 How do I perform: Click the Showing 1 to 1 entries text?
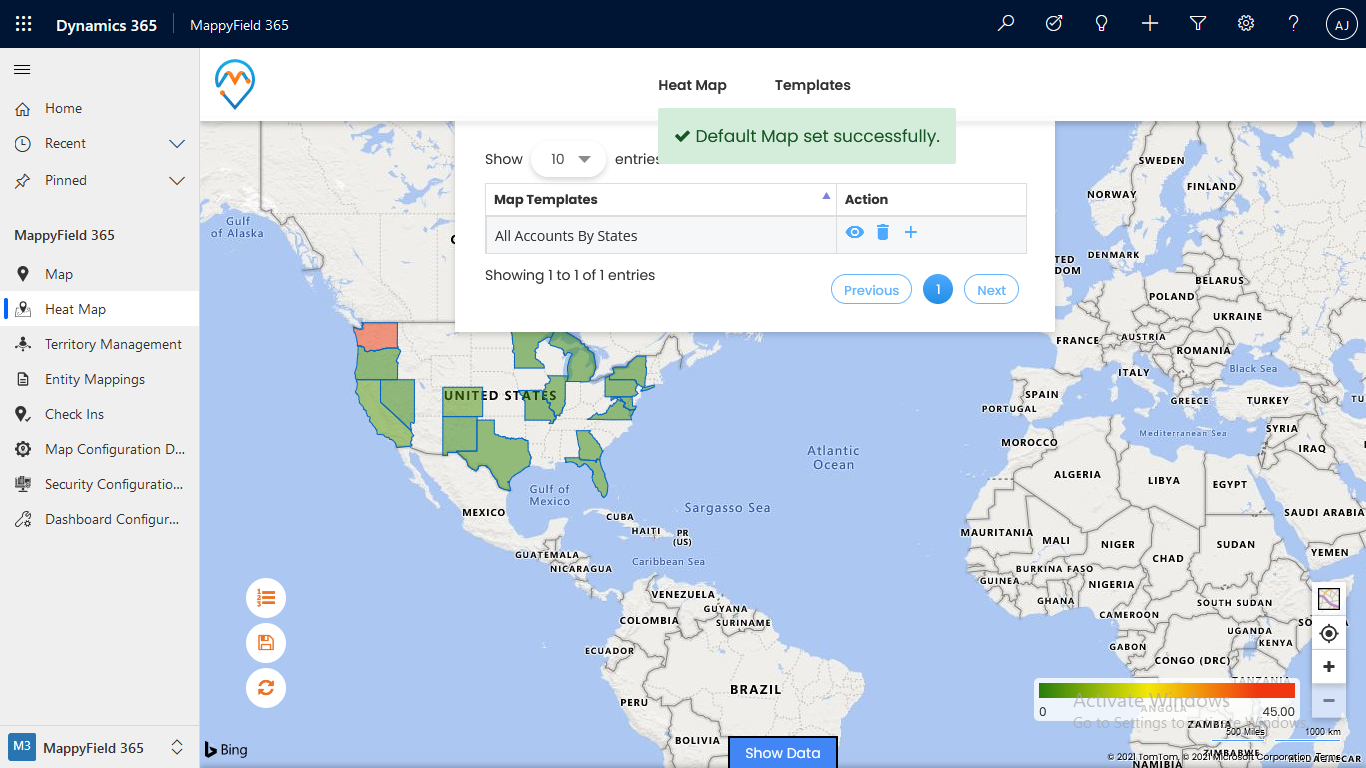click(570, 275)
